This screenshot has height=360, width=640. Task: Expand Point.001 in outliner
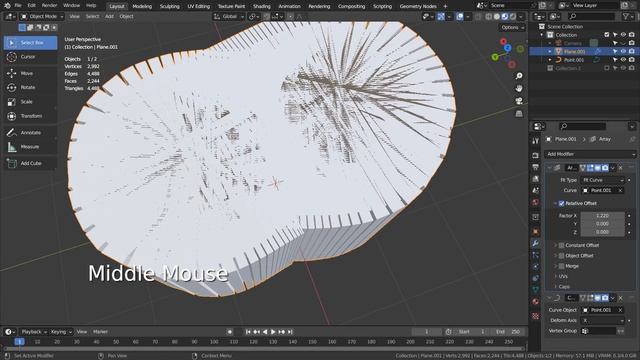pyautogui.click(x=550, y=60)
